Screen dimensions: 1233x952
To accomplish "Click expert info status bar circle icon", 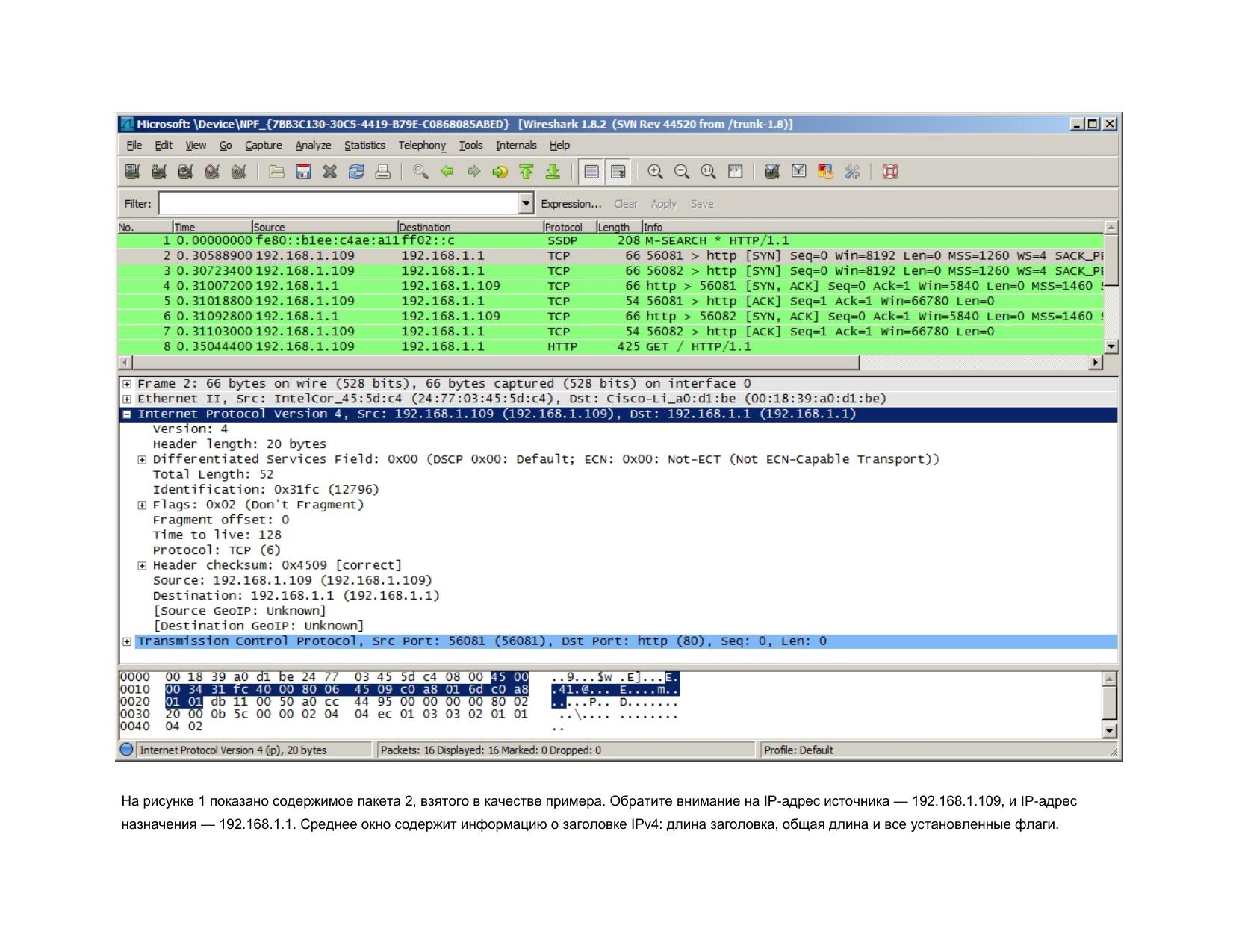I will [127, 750].
